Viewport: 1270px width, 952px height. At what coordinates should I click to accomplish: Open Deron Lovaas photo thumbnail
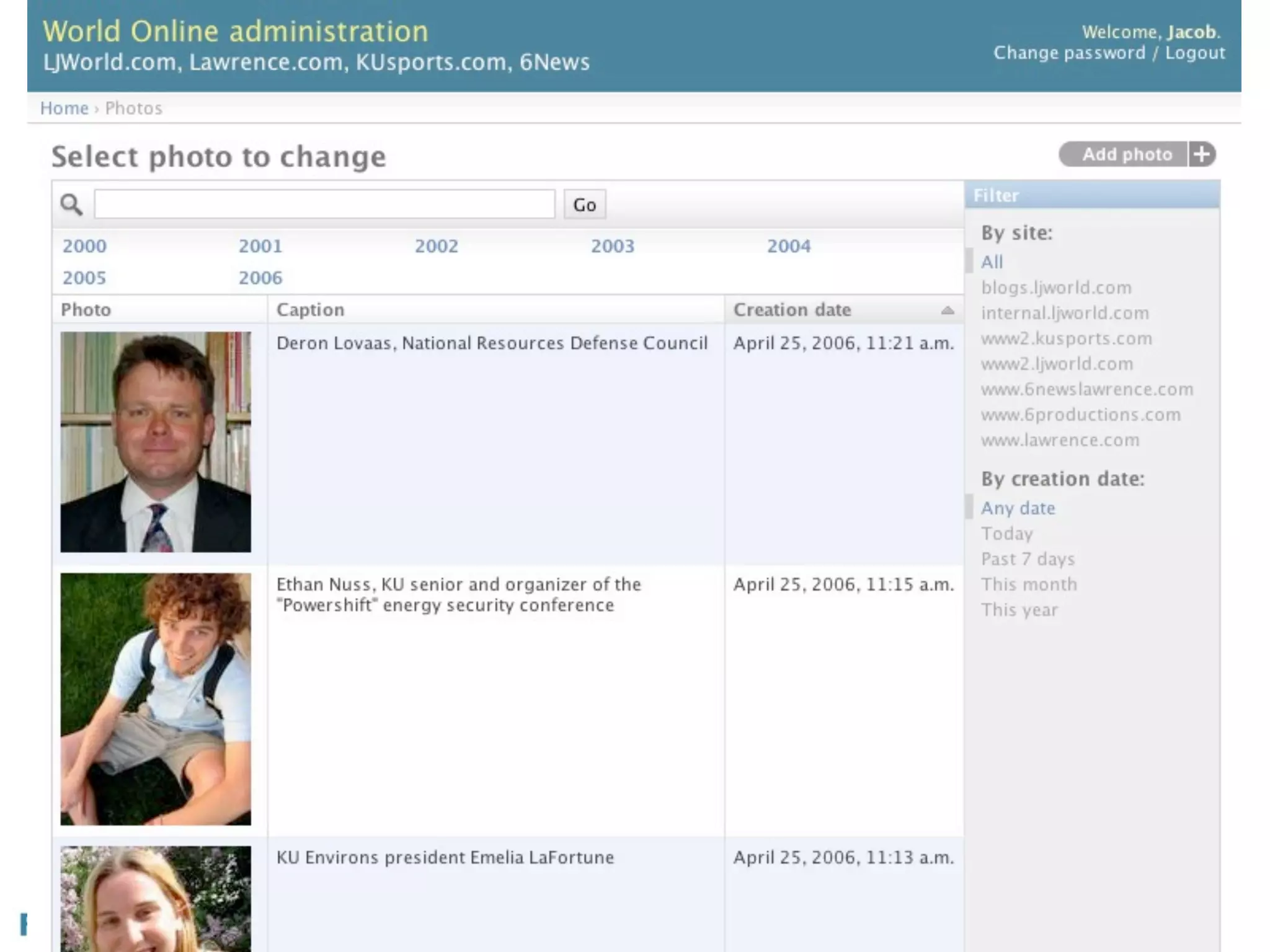[x=156, y=442]
